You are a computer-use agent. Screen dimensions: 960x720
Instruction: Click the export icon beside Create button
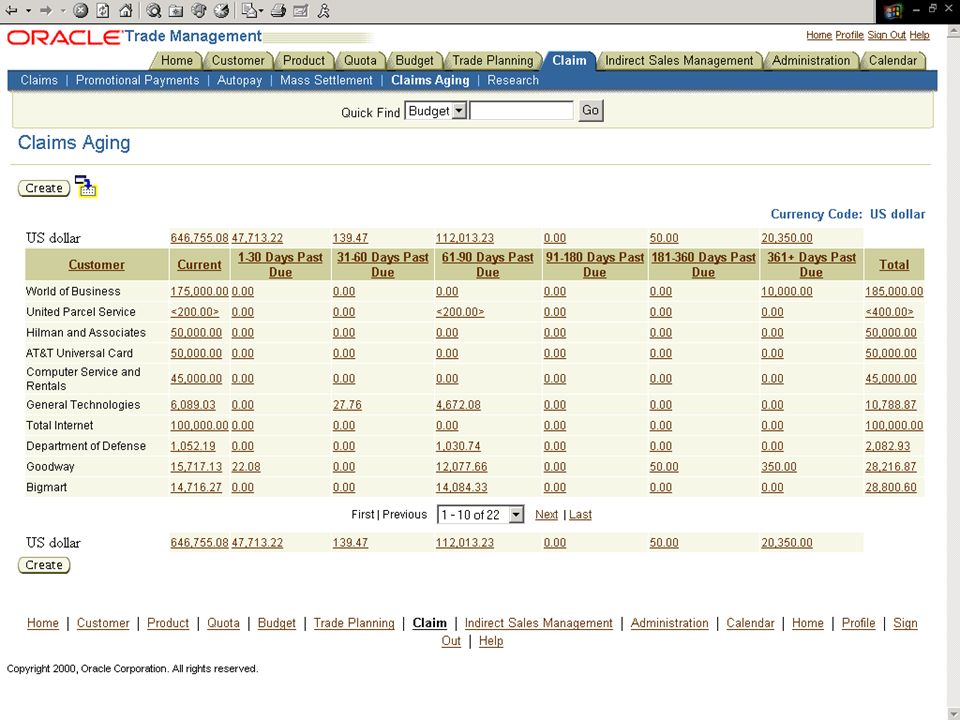point(86,186)
